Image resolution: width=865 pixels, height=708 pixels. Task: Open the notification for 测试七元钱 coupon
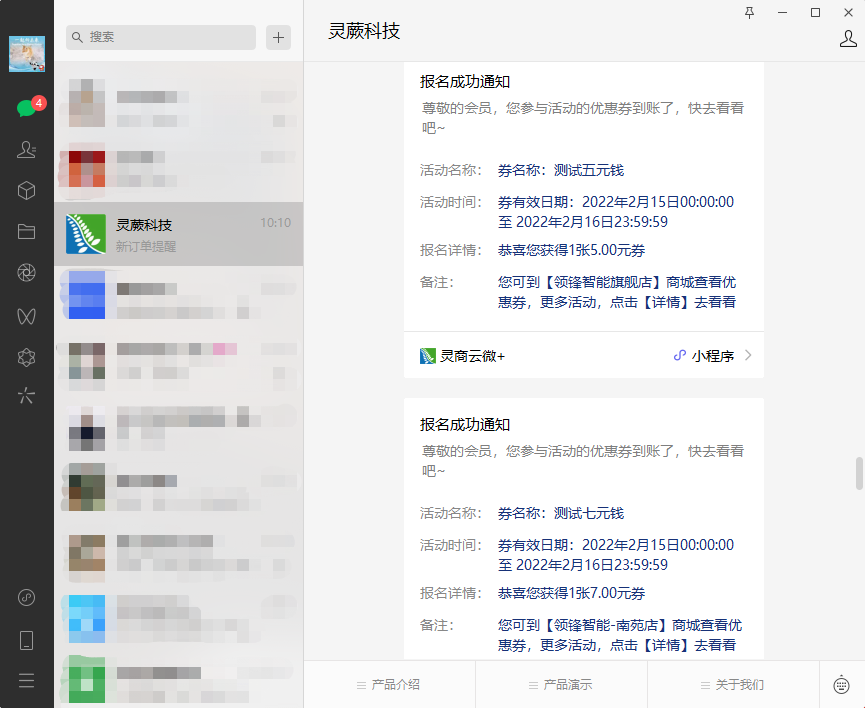click(x=584, y=529)
